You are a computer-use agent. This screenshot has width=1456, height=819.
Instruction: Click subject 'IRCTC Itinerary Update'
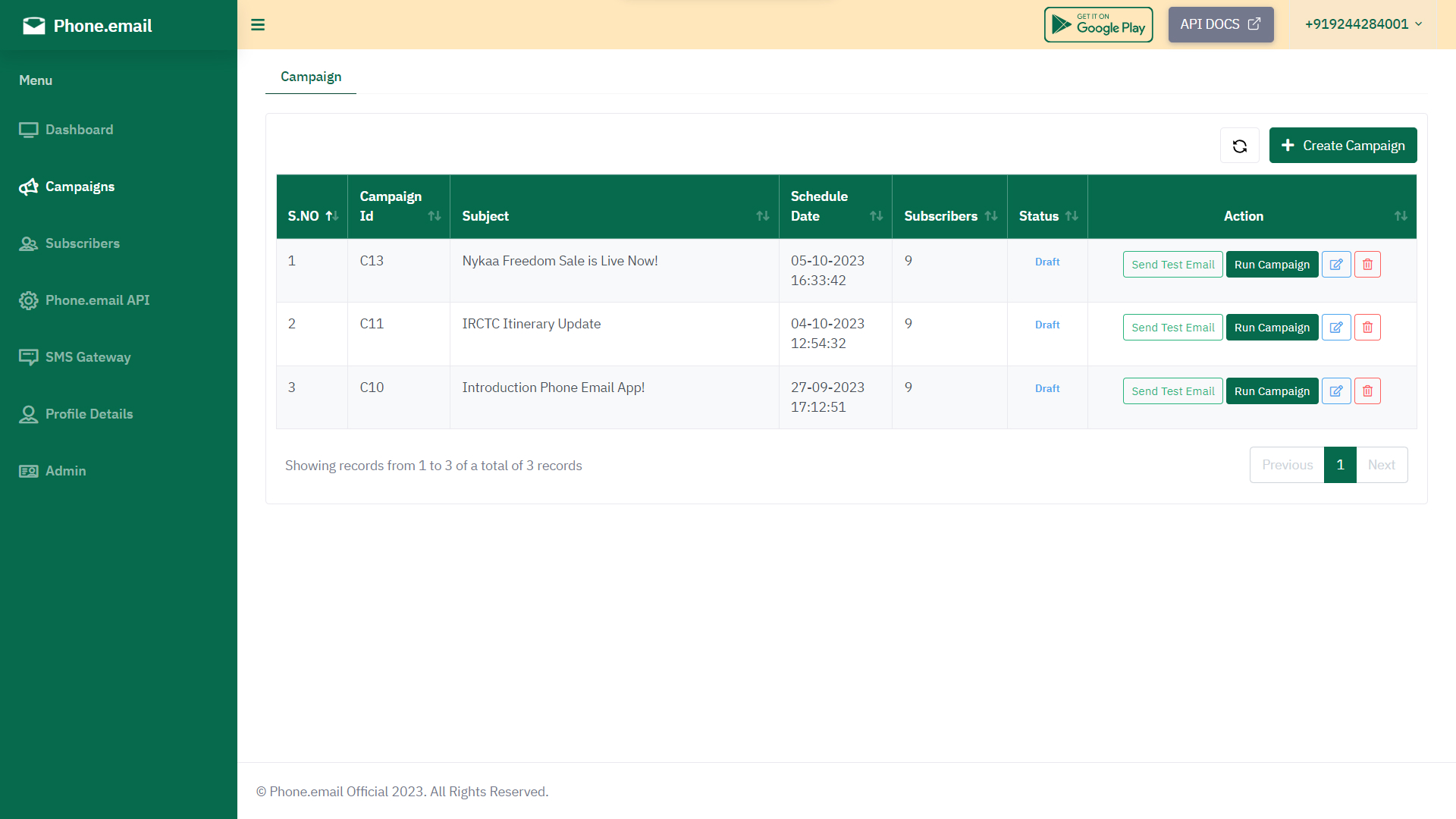tap(531, 324)
